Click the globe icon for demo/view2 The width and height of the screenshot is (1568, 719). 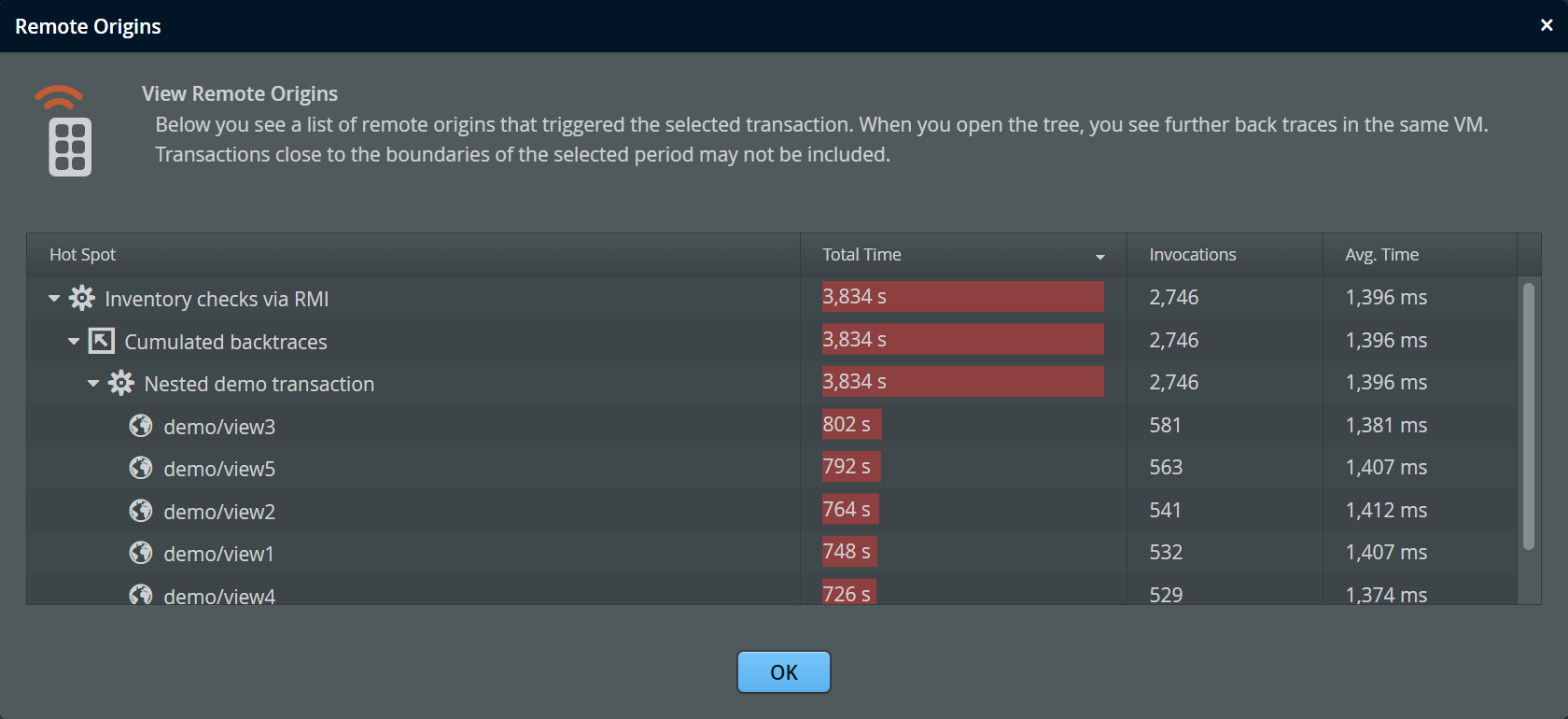pos(141,511)
